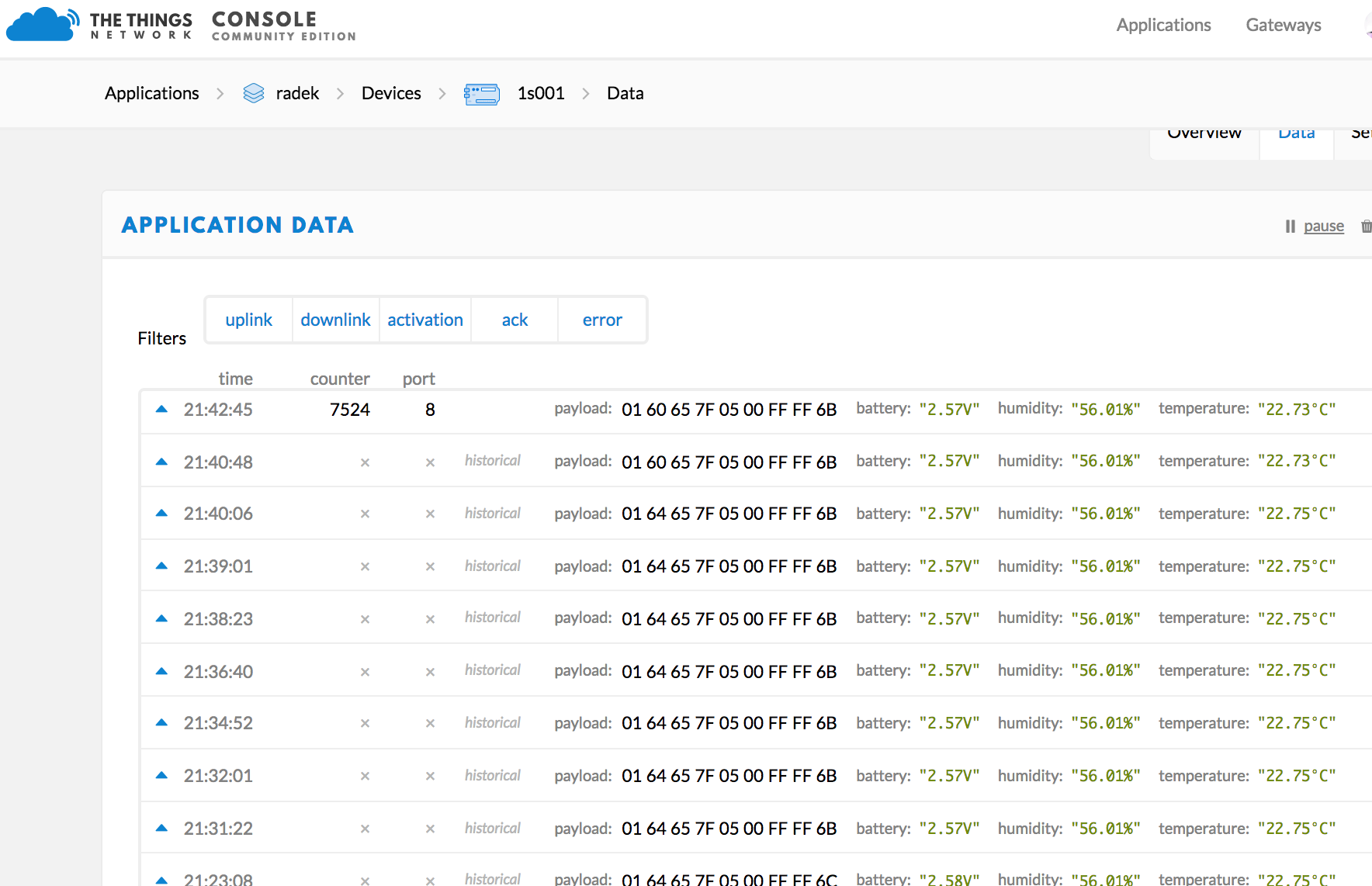Click the radek application layers icon
The image size is (1372, 886).
[x=254, y=93]
